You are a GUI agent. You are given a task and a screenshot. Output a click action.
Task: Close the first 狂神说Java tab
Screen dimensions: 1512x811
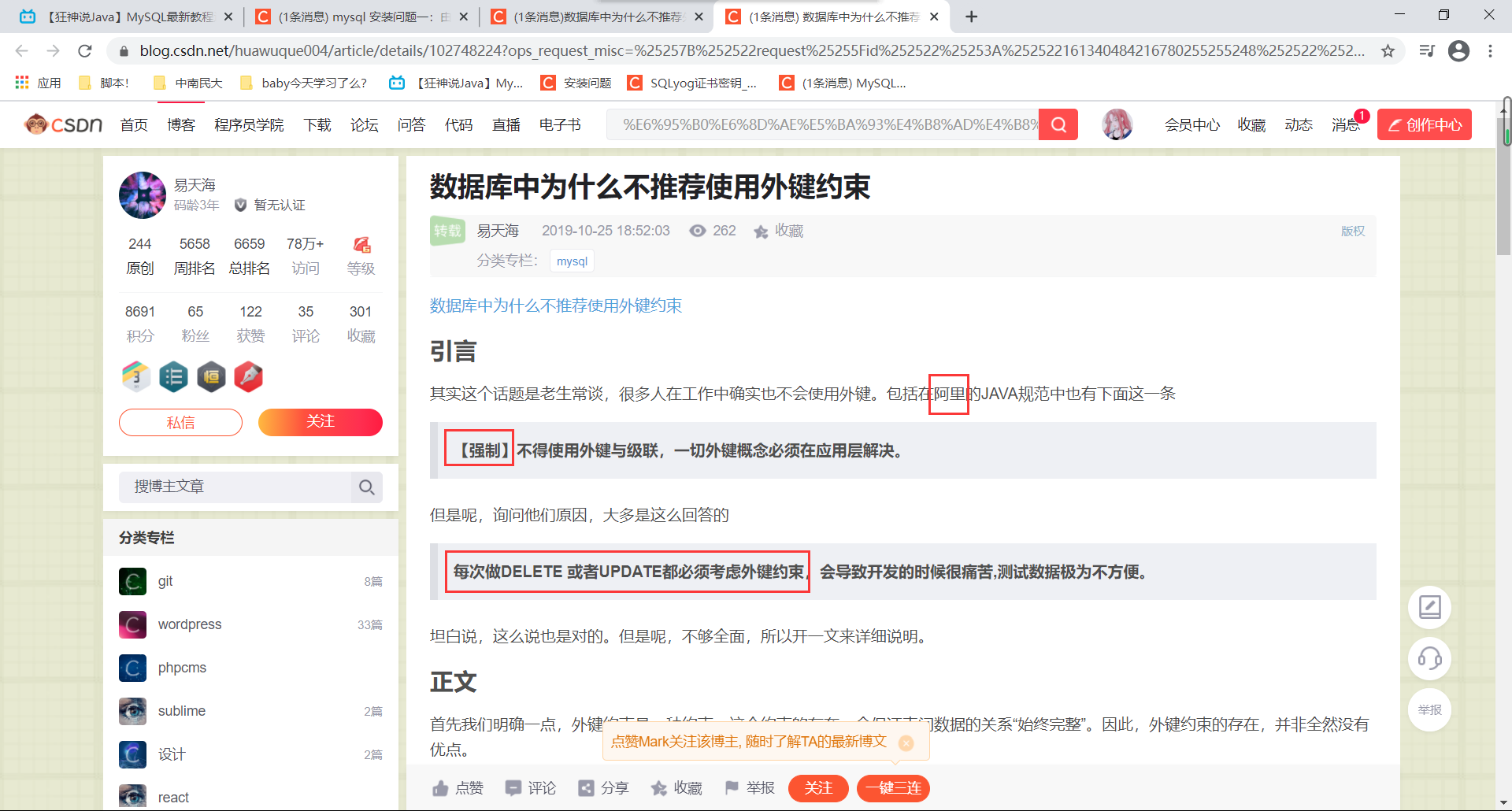coord(228,17)
